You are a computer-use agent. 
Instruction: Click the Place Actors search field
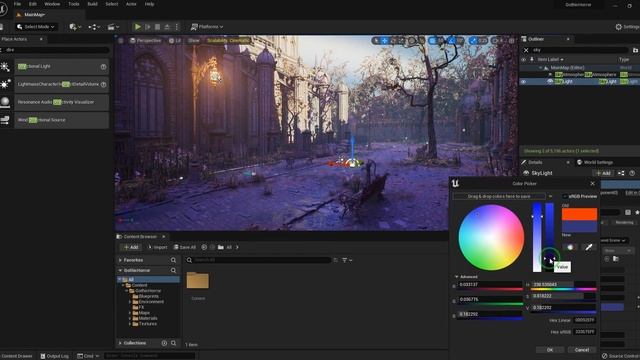pyautogui.click(x=56, y=50)
